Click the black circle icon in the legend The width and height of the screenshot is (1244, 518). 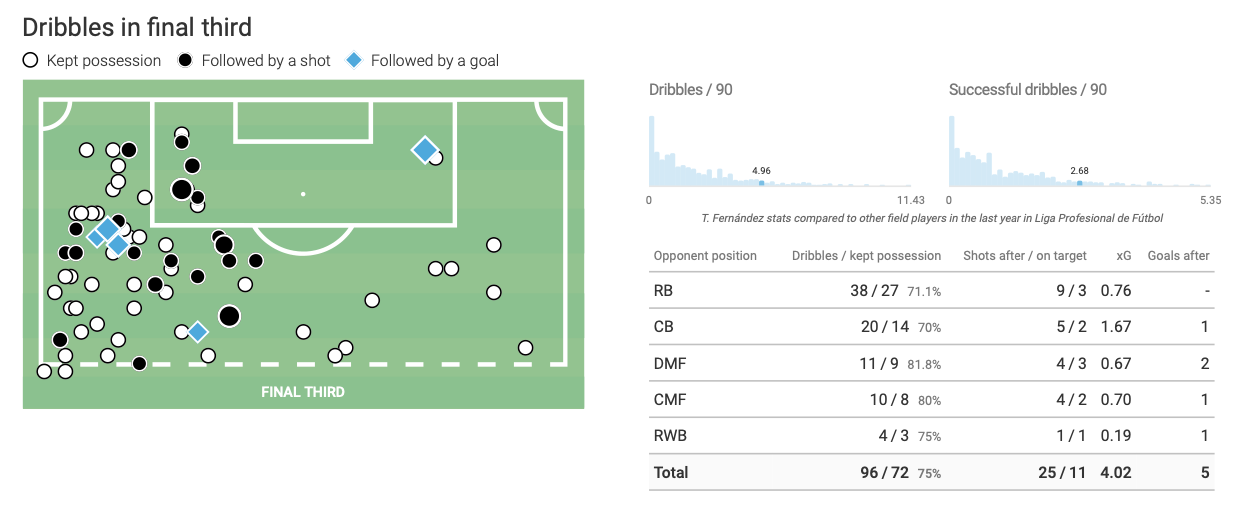pyautogui.click(x=185, y=60)
